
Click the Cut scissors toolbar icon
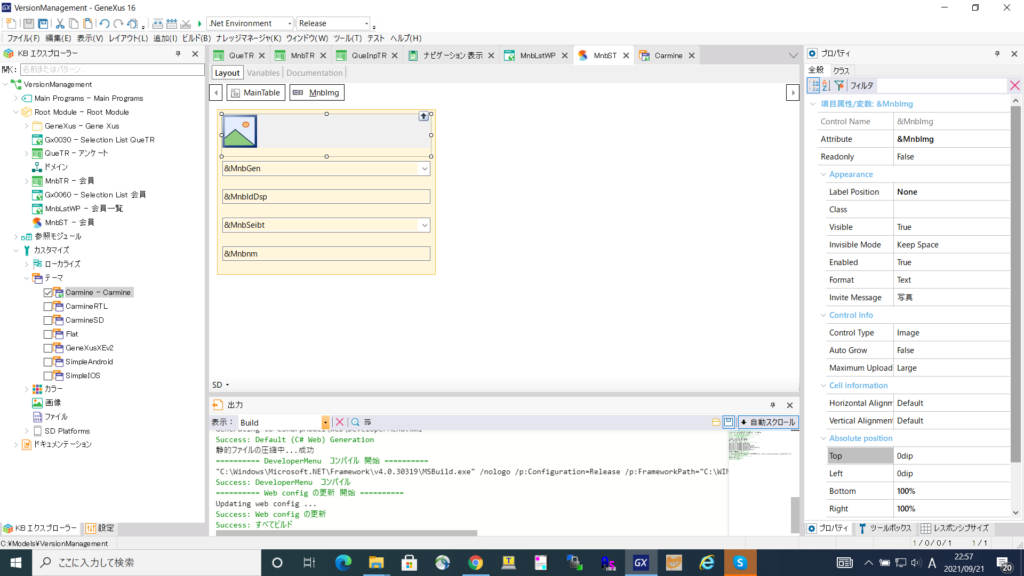pos(59,24)
